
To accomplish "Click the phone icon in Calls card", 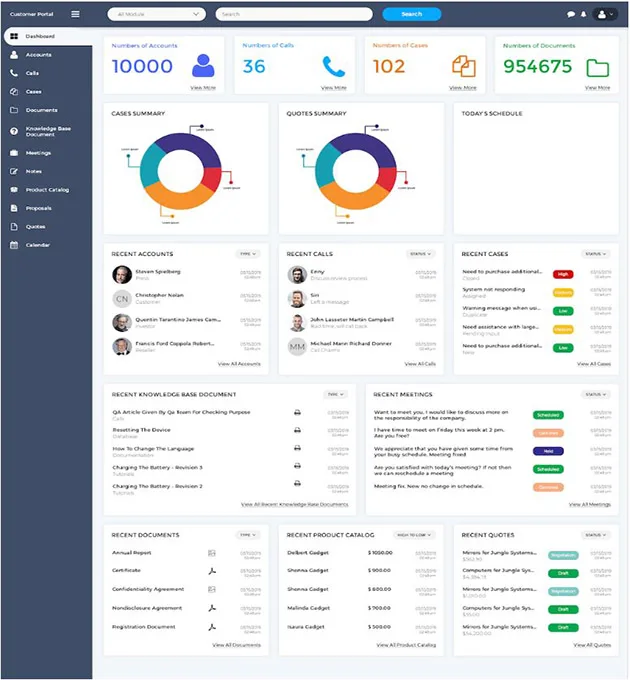I will coord(333,67).
